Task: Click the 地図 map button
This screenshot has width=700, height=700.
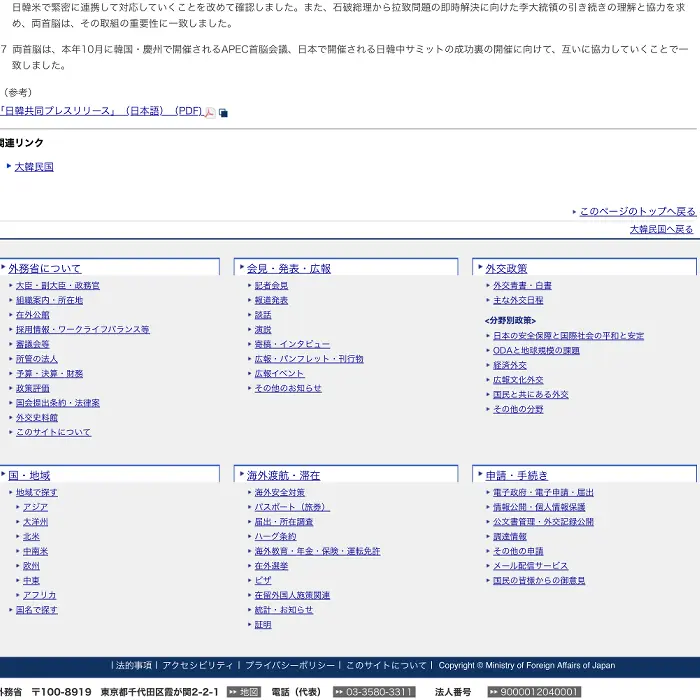Action: pyautogui.click(x=244, y=692)
